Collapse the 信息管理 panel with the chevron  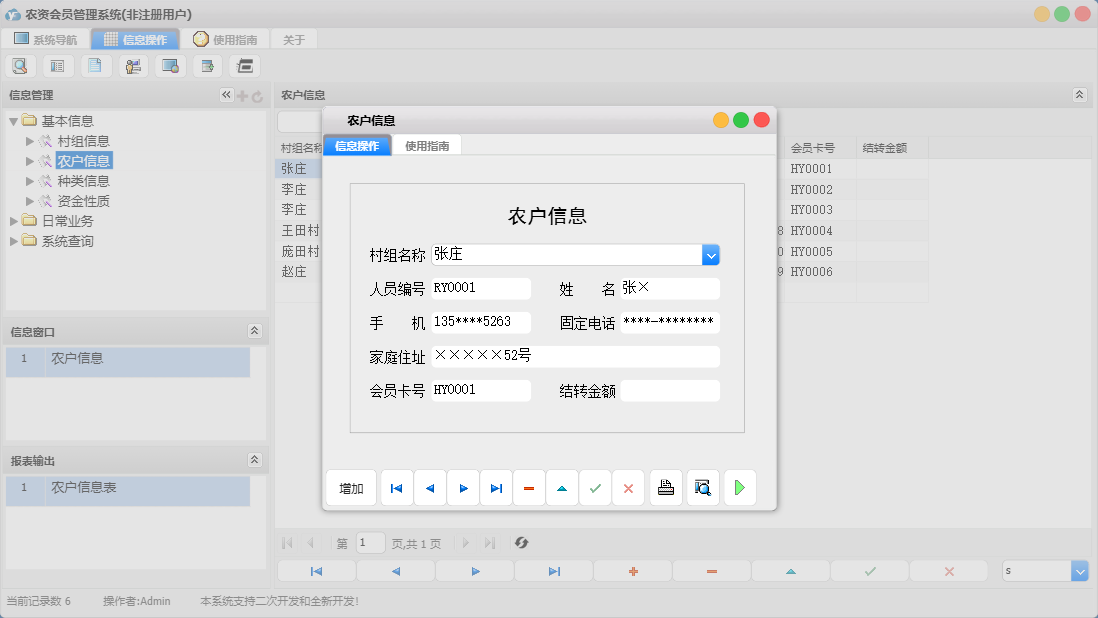pyautogui.click(x=226, y=94)
